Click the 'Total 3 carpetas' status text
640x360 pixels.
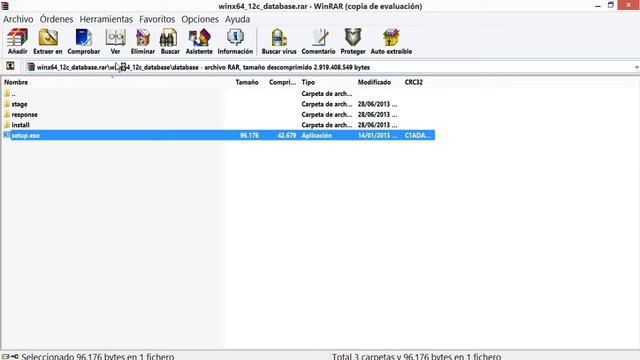coord(416,356)
